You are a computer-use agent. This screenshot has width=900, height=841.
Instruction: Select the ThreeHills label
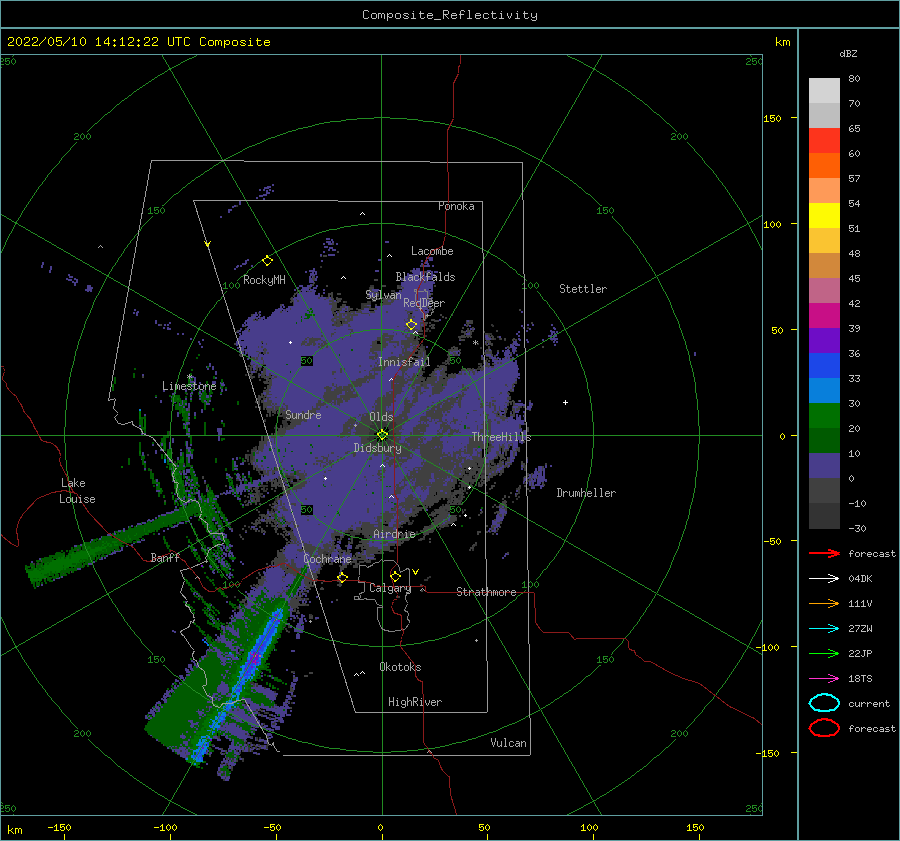click(502, 437)
